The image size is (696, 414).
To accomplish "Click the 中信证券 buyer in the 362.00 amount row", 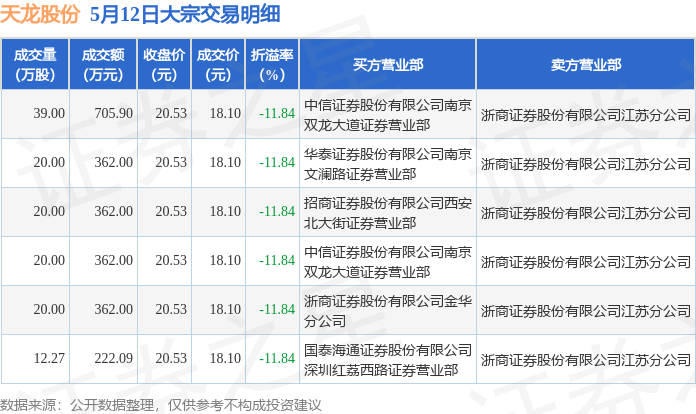I will coord(388,262).
